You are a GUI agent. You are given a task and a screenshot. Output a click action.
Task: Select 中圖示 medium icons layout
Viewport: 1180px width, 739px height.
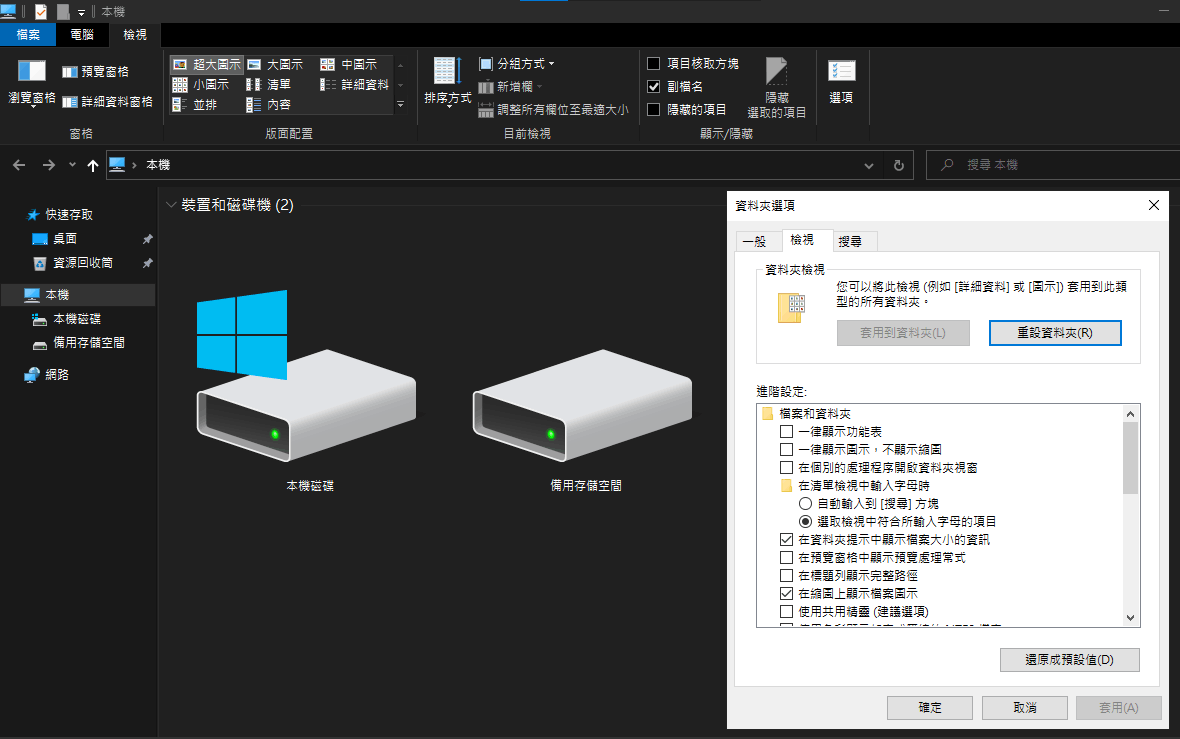[348, 65]
